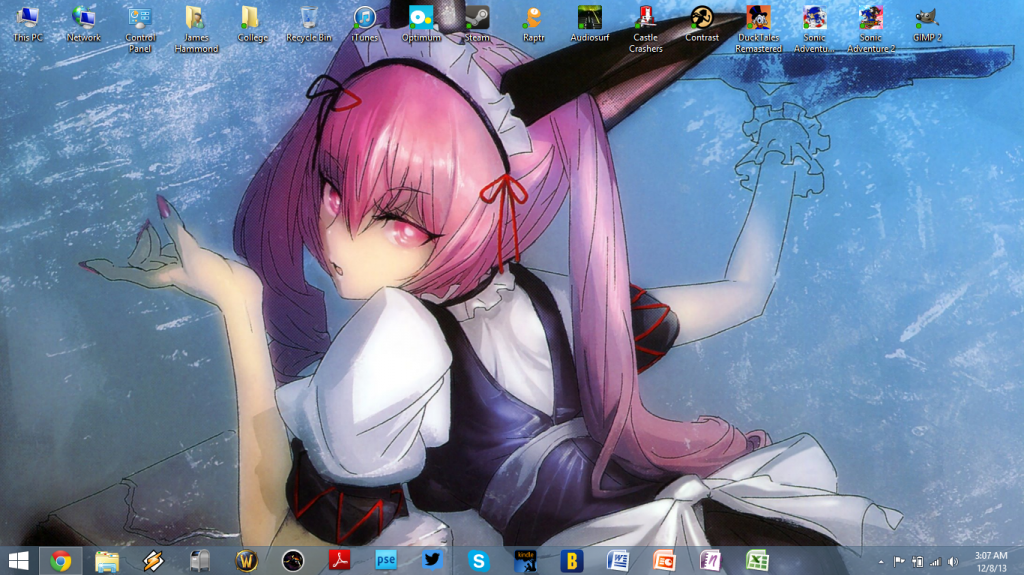
Task: Open the round black taskbar app
Action: pos(293,561)
